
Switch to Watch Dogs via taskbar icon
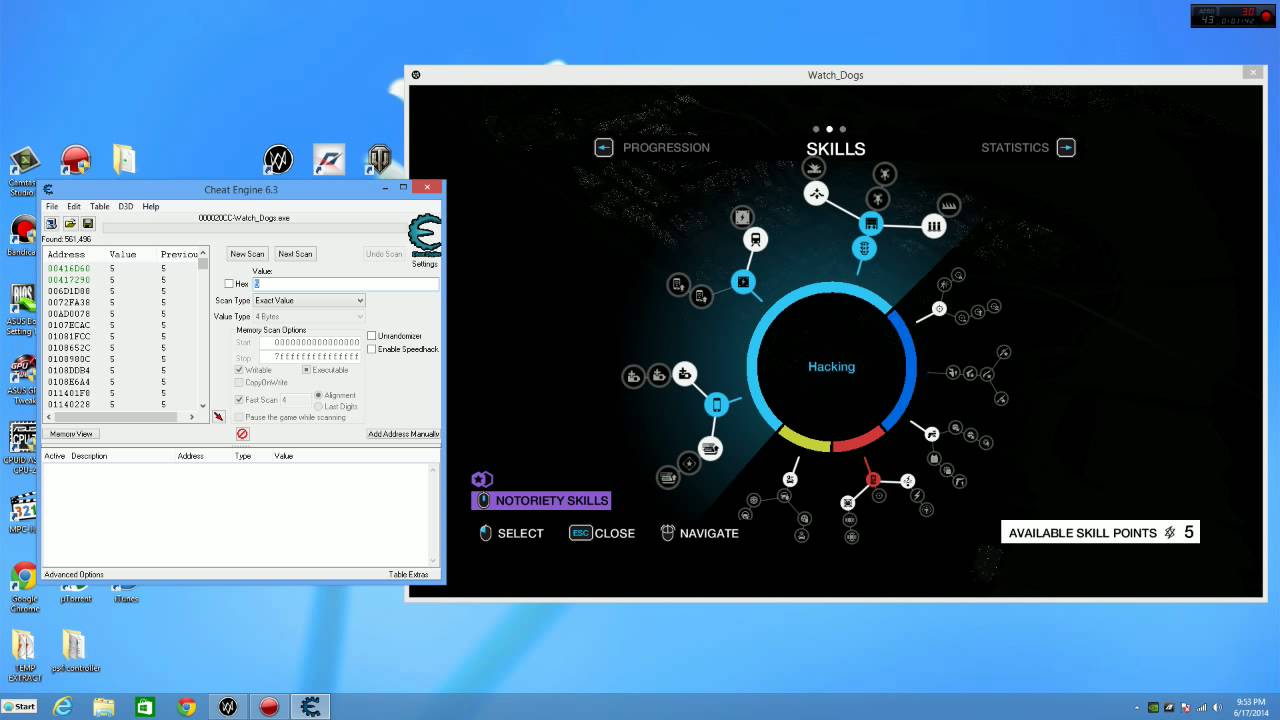click(x=228, y=707)
